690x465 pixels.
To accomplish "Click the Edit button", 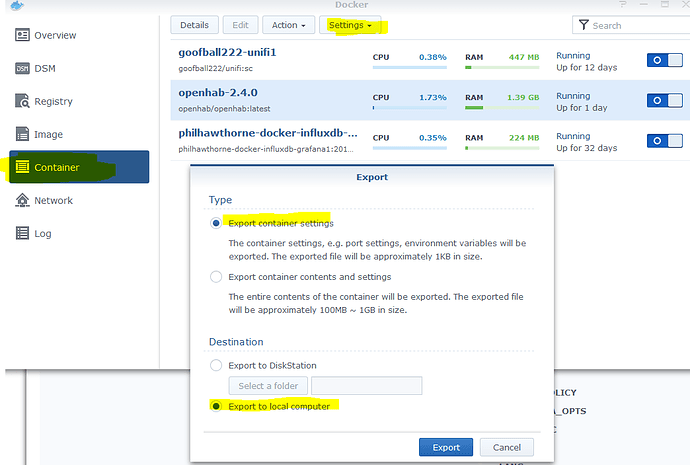I will tap(240, 25).
